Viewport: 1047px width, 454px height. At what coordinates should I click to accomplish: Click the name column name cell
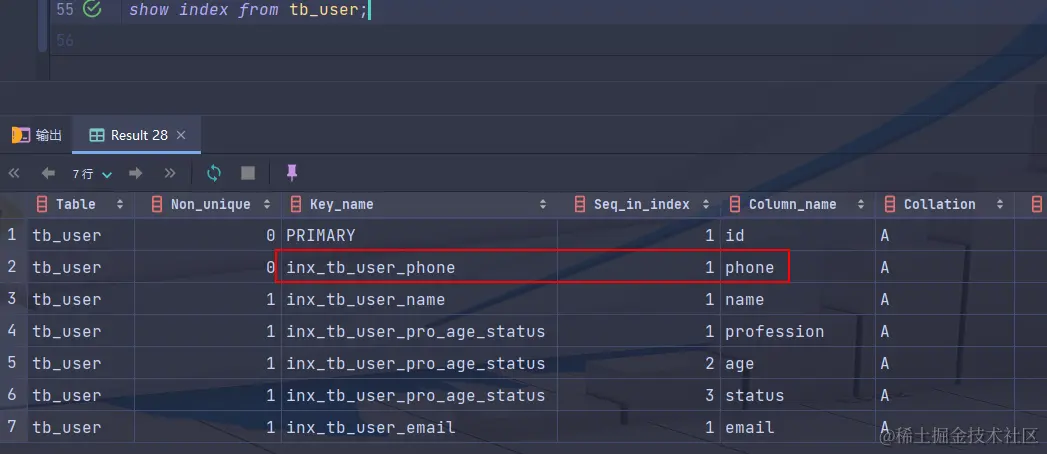798,300
